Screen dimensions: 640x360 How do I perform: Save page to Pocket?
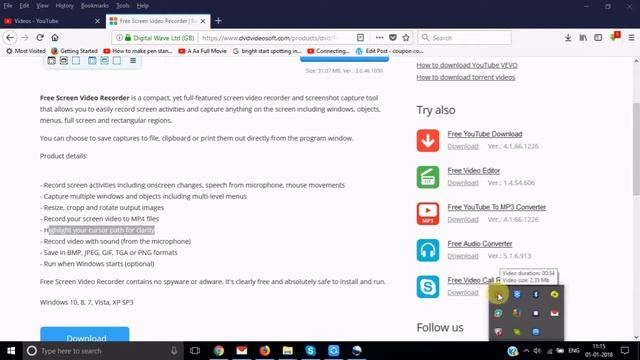click(393, 38)
